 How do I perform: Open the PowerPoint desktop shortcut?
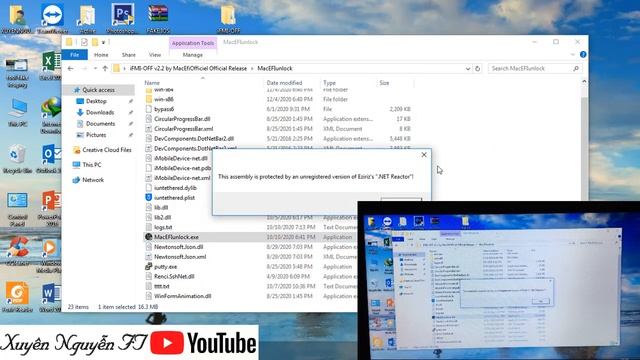point(50,209)
